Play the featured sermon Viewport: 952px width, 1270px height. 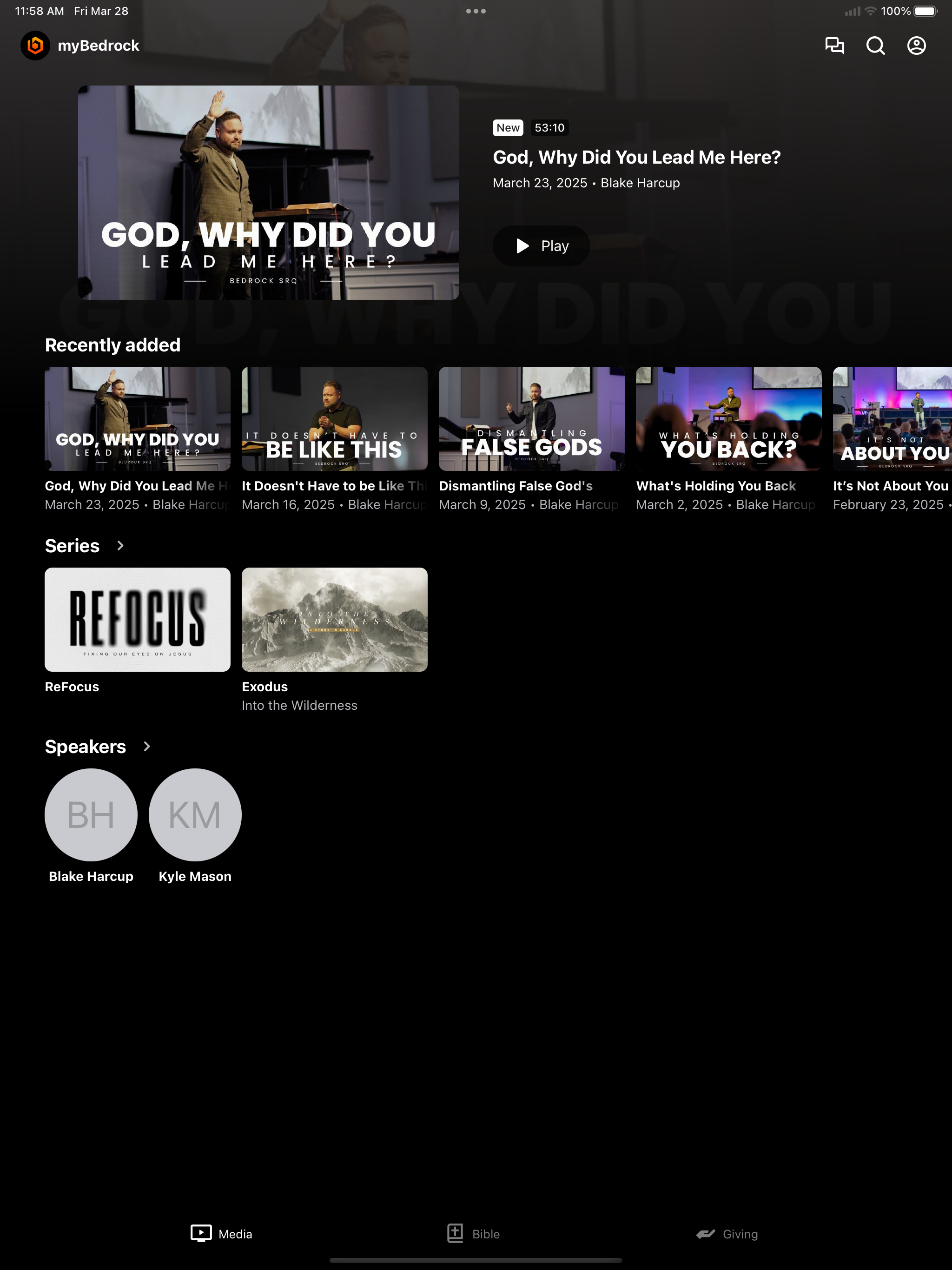pos(541,246)
